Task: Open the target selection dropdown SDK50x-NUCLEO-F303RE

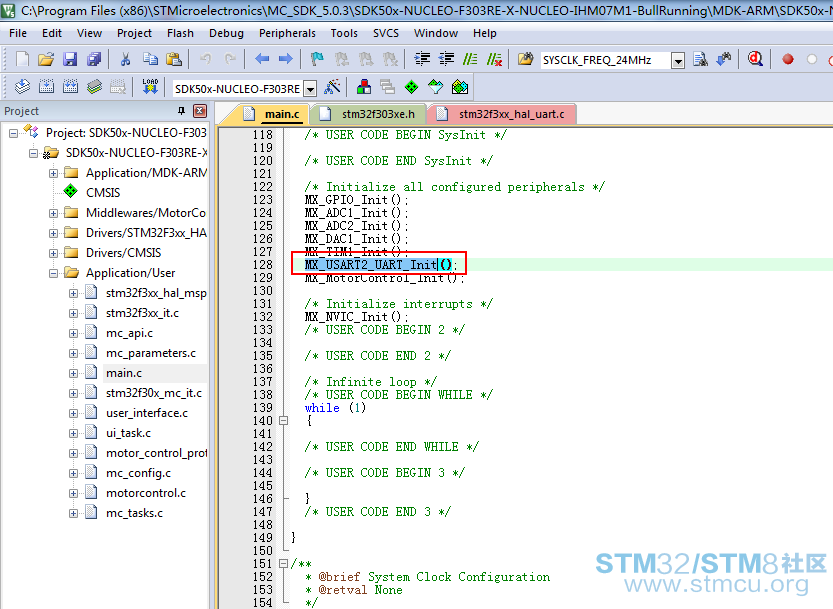Action: [x=311, y=89]
